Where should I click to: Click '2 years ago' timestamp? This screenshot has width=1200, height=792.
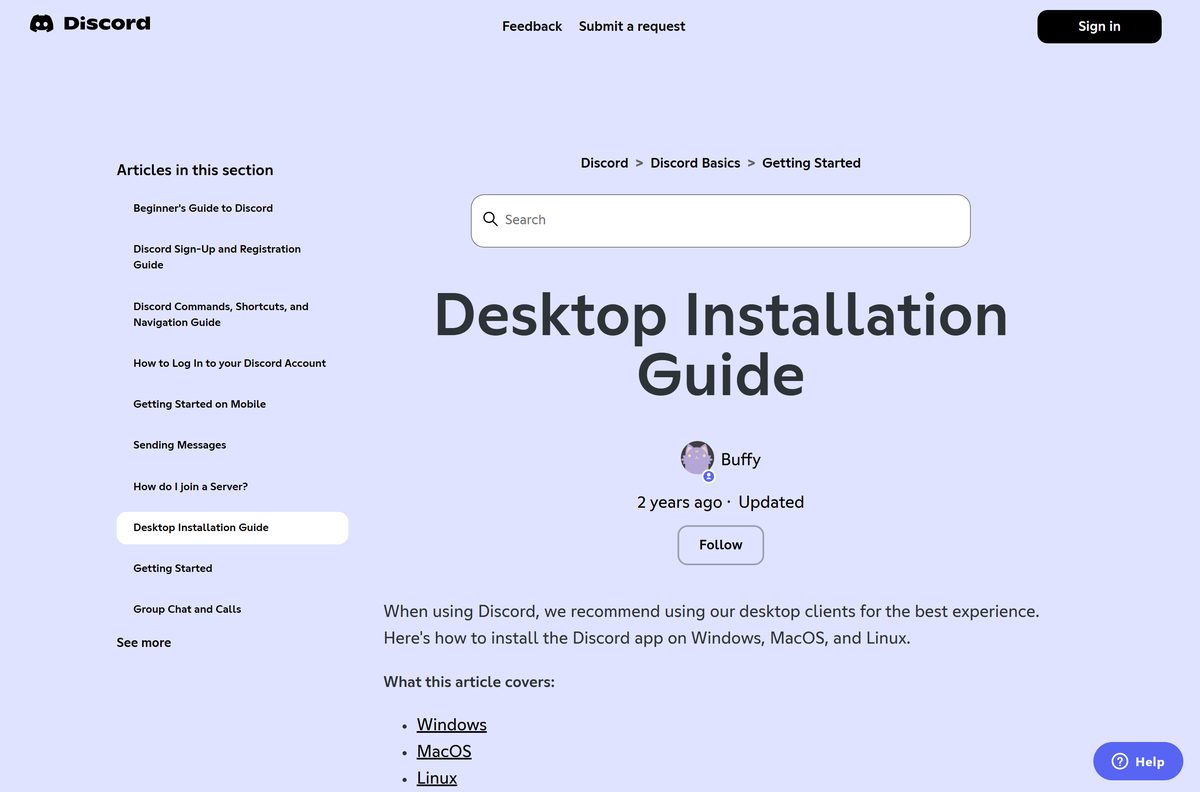click(x=679, y=502)
